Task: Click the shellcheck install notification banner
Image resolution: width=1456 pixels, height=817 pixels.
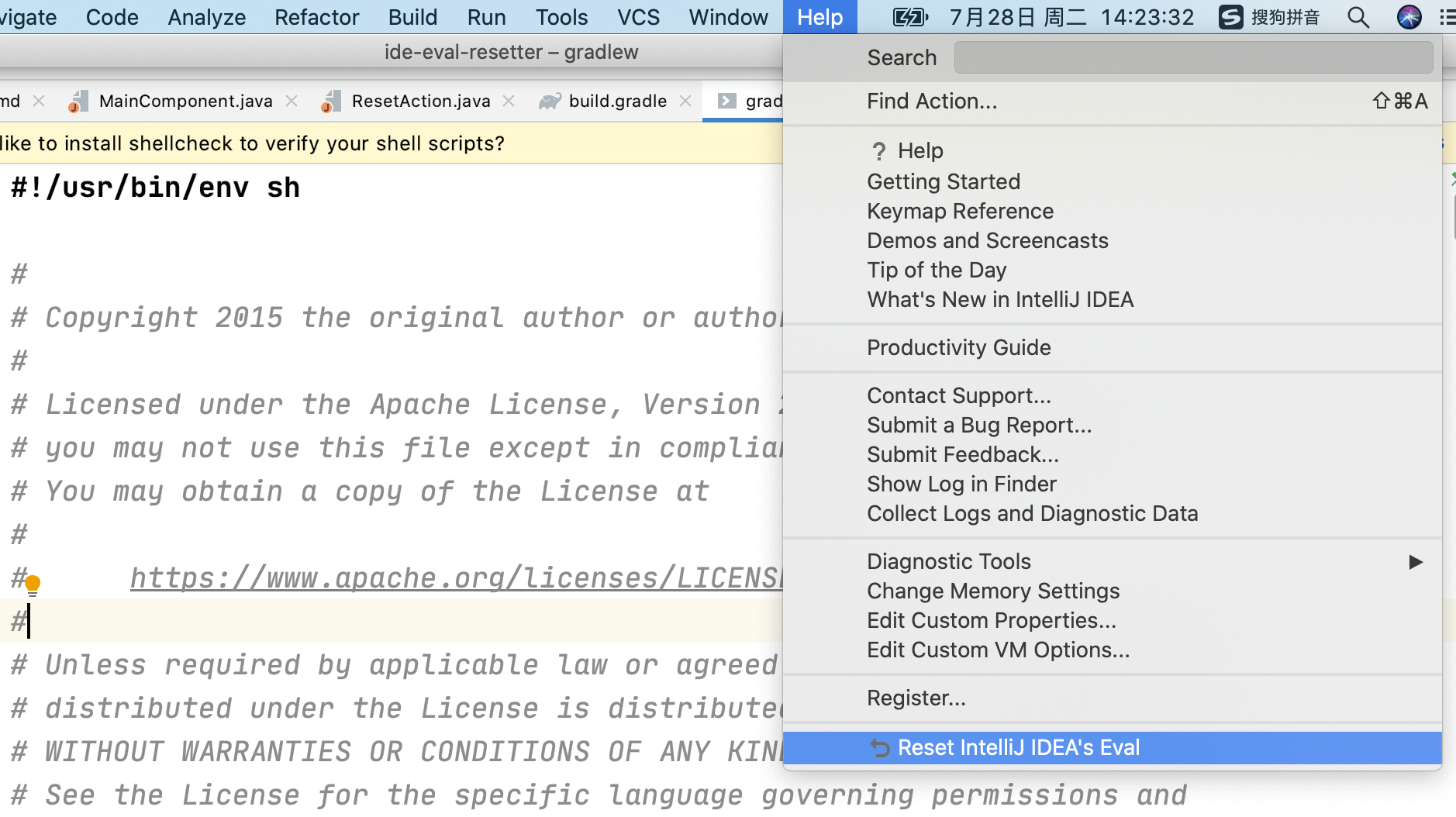Action: point(392,143)
